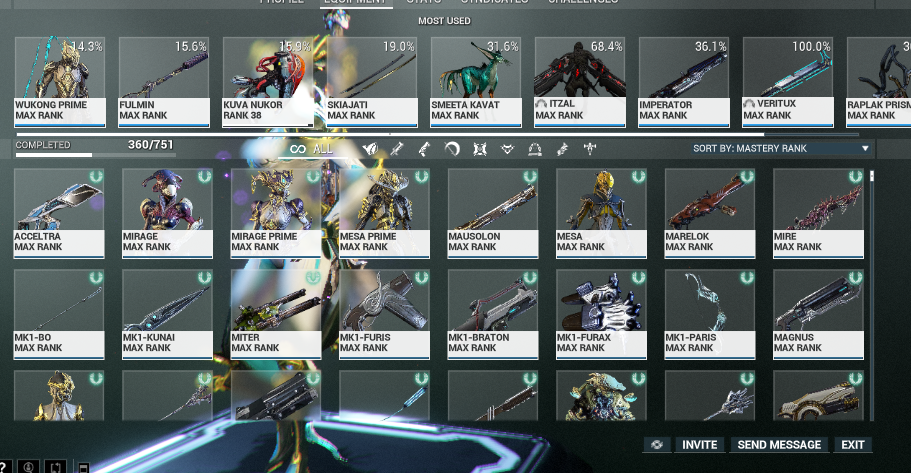Viewport: 911px width, 473px height.
Task: Exit the profile screen
Action: (852, 445)
